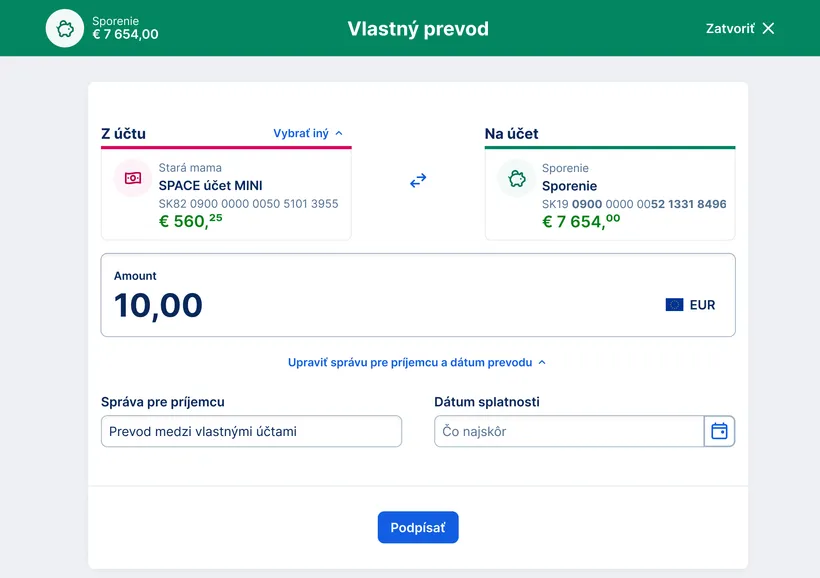Collapse the Upraviť správu pre príjemcu section
The image size is (820, 578).
[418, 362]
